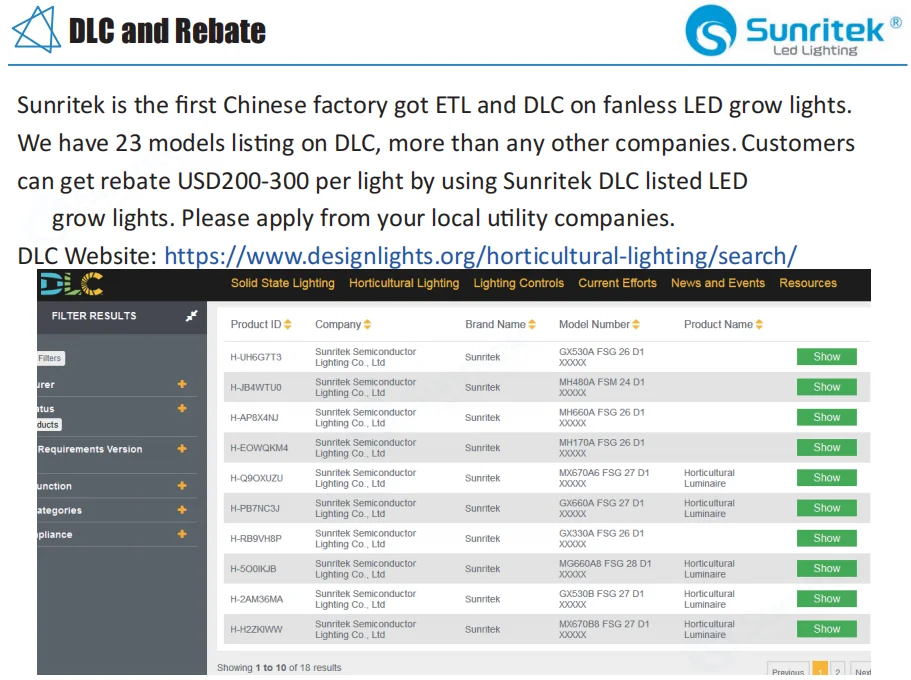Viewport: 911px width, 680px height.
Task: Click the Filter Results header
Action: [x=94, y=316]
